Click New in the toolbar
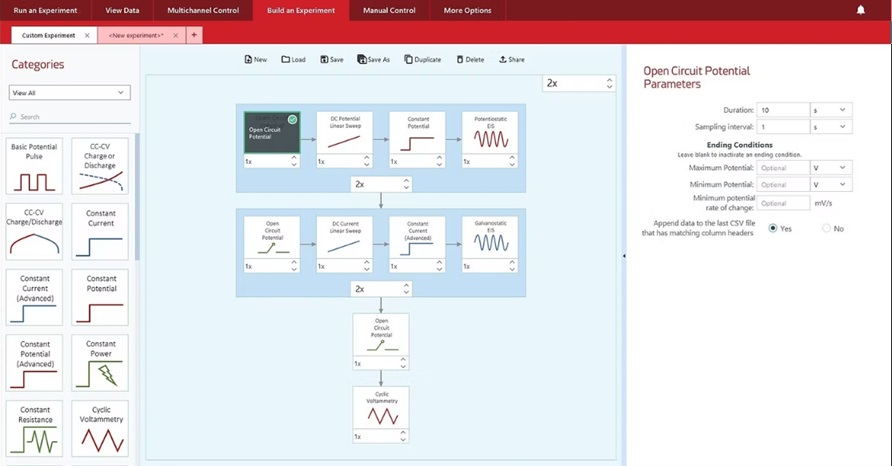 pos(255,59)
